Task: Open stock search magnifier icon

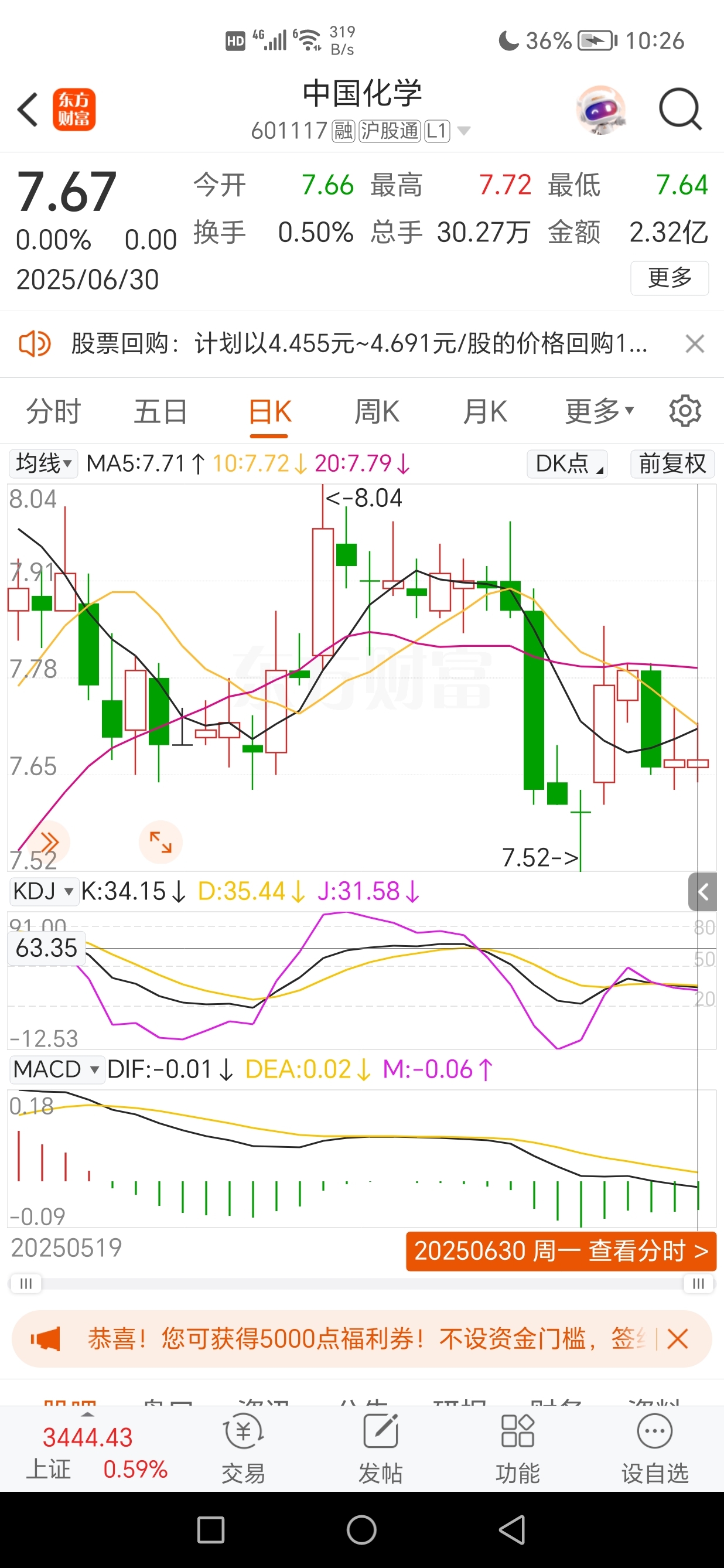Action: 681,110
